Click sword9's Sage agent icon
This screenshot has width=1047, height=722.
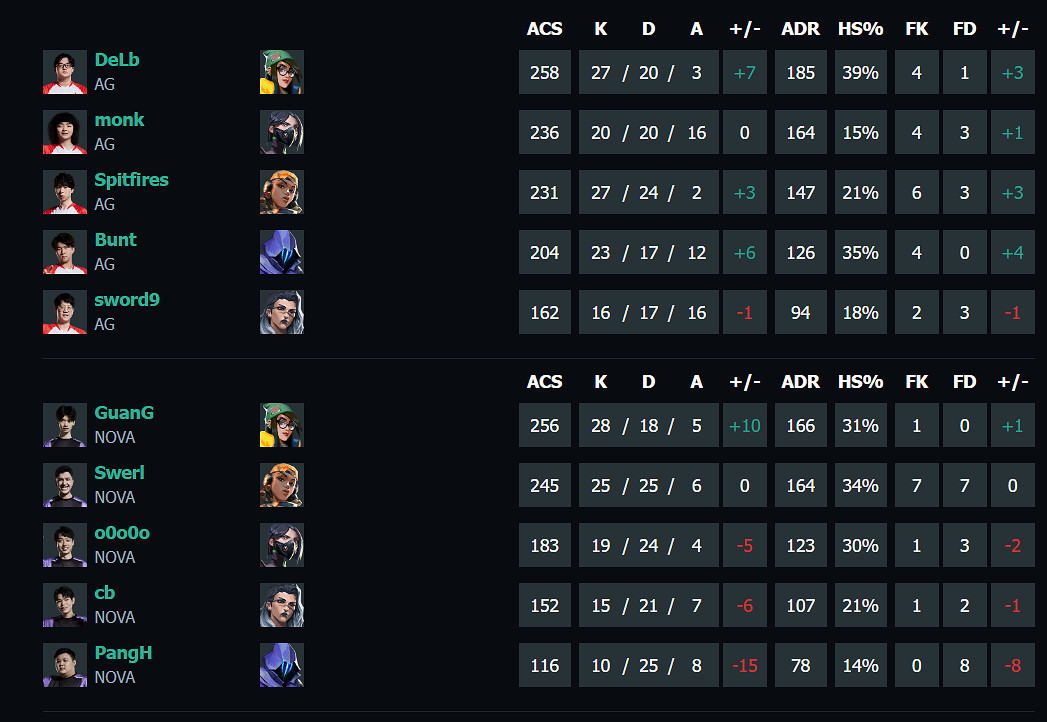tap(281, 312)
